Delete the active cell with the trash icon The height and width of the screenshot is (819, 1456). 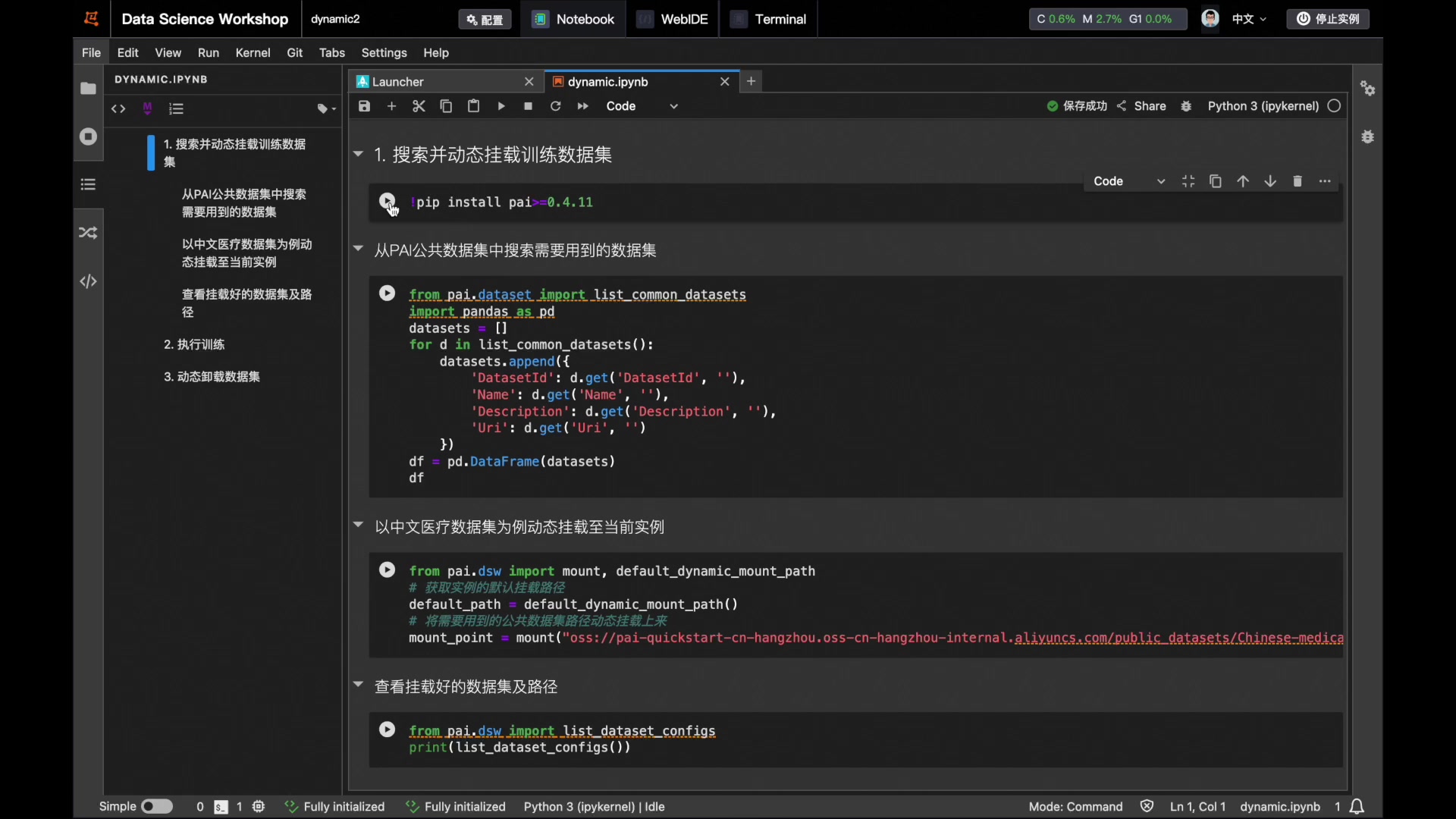point(1298,181)
